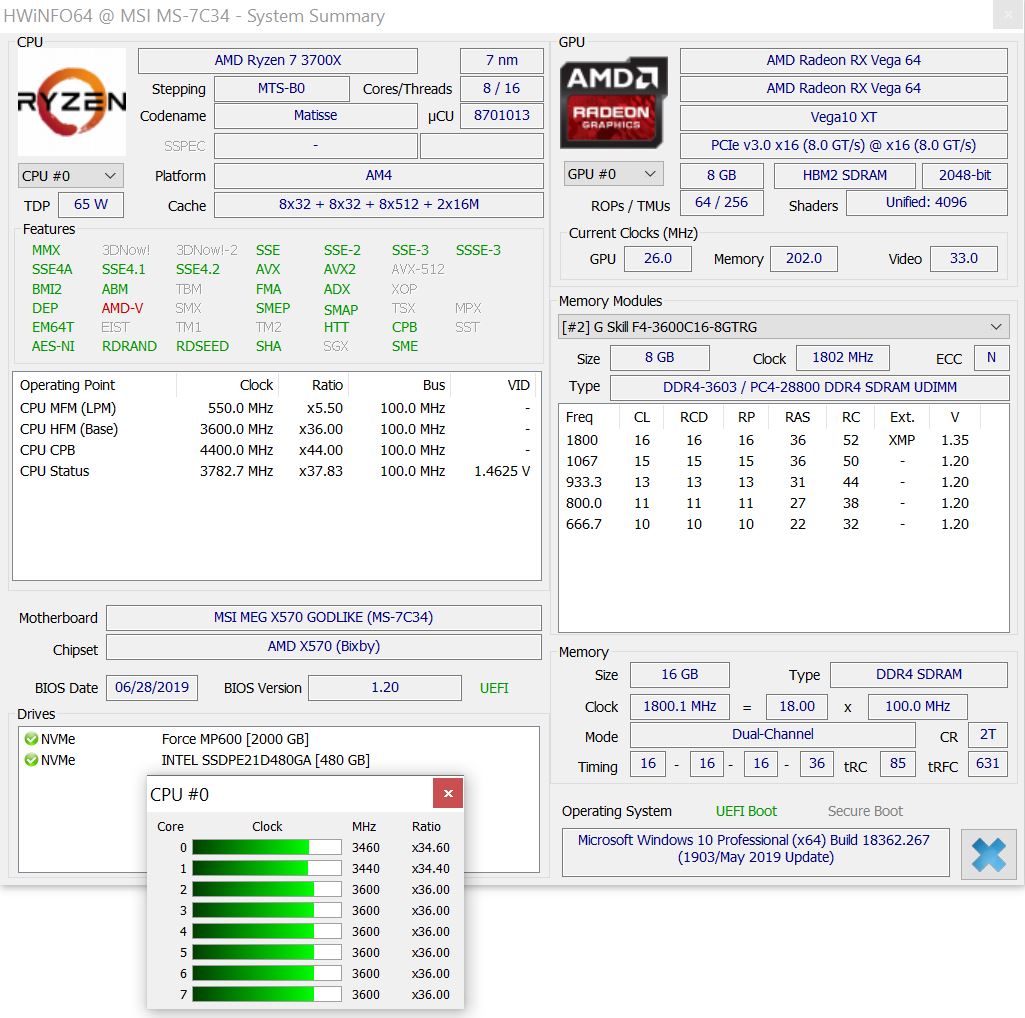Screen dimensions: 1025x1018
Task: Select the CPU MFM (LPM) row
Action: coord(276,409)
